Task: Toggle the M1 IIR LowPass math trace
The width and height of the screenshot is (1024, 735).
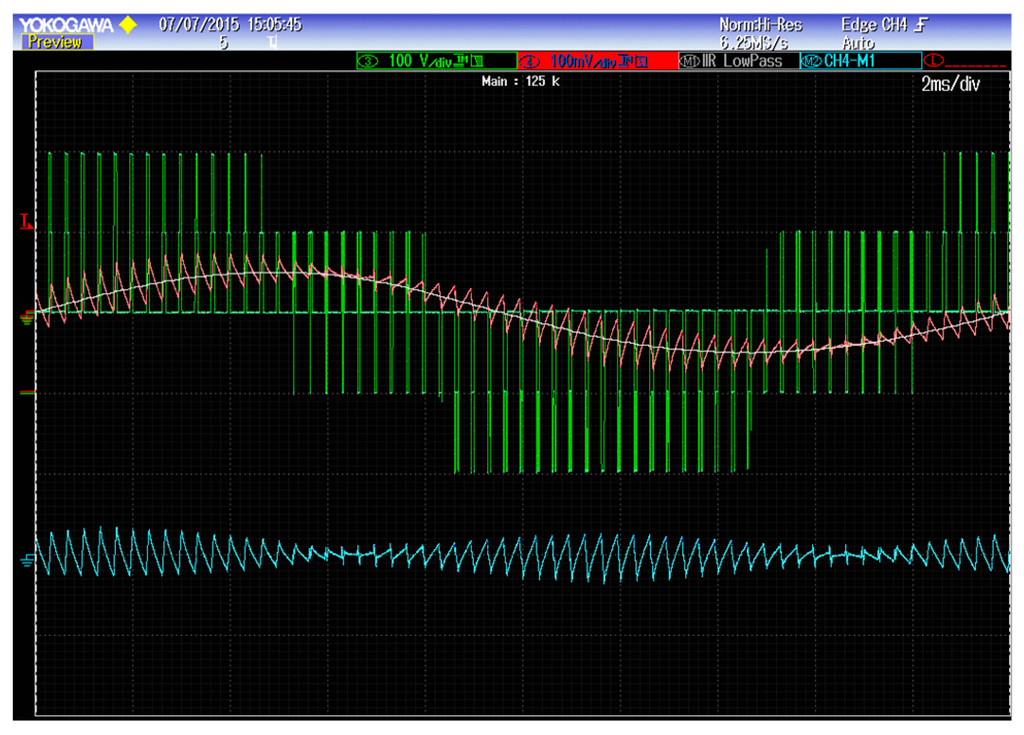Action: tap(737, 62)
